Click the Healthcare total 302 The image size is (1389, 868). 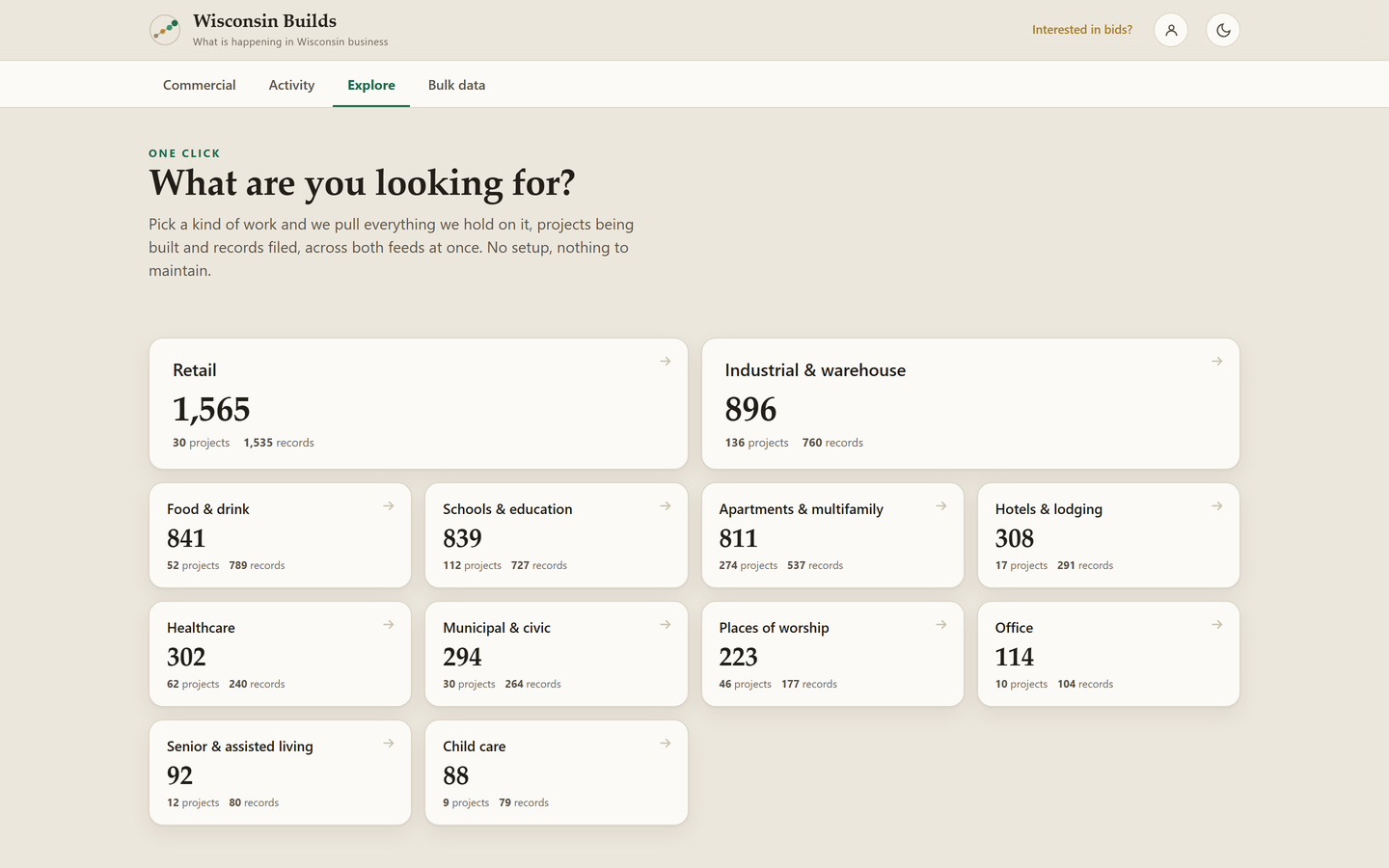(x=186, y=657)
